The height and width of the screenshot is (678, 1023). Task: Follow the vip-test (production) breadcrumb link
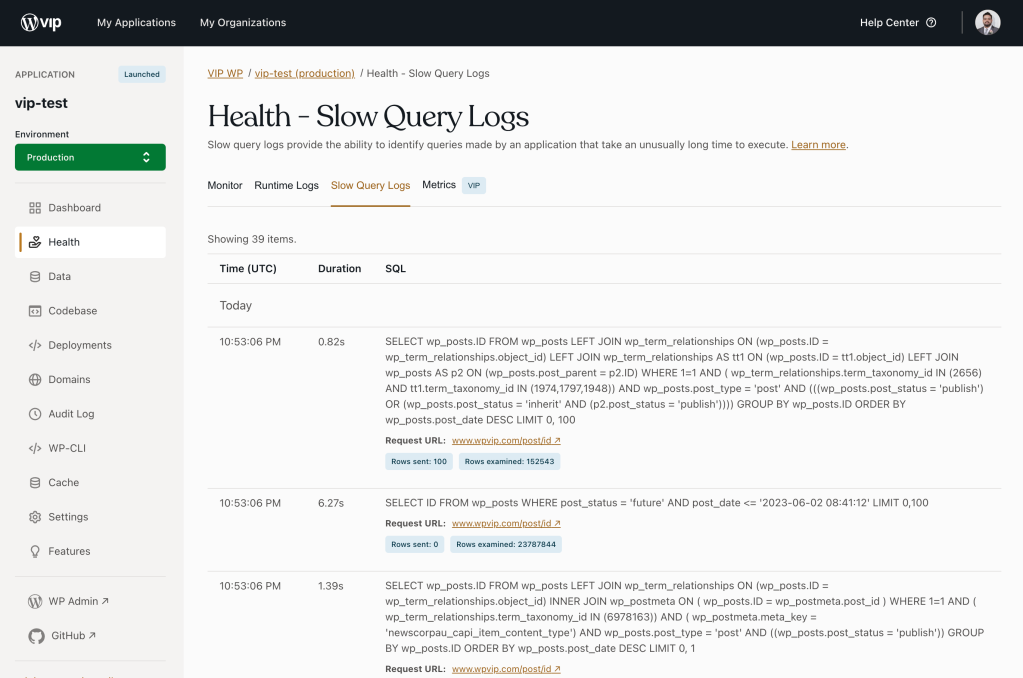[x=305, y=73]
